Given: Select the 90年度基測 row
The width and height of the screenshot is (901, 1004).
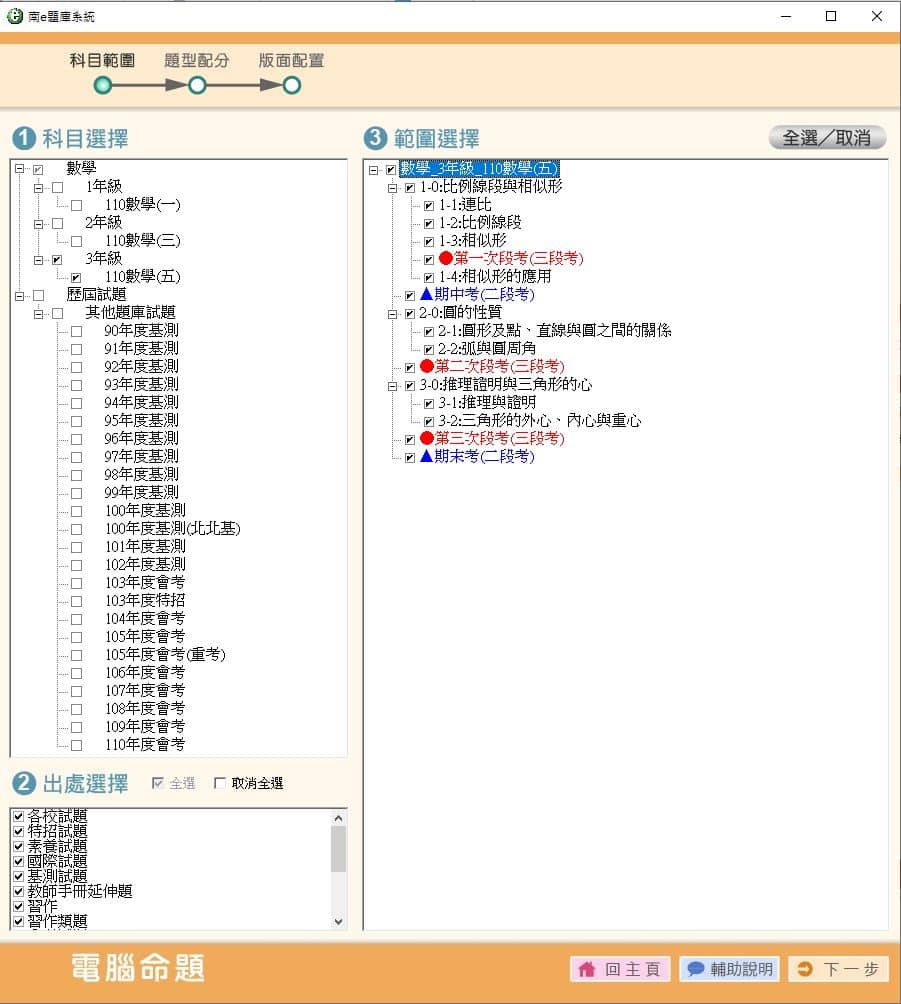Looking at the screenshot, I should coord(142,330).
